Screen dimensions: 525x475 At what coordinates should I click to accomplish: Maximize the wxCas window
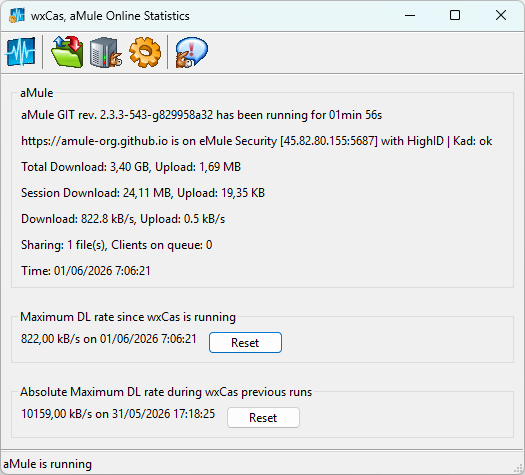click(x=455, y=15)
